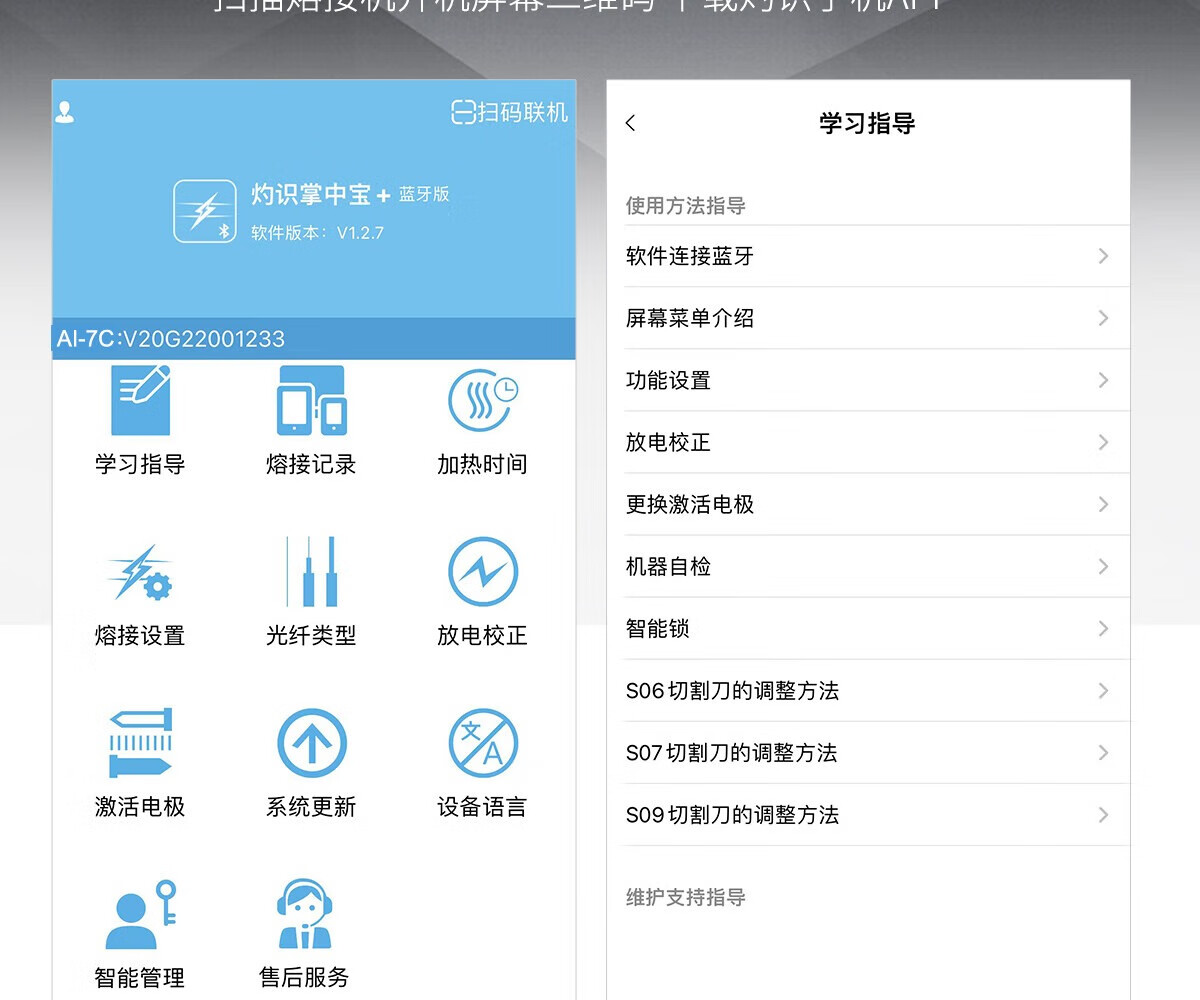Tap the 熔接设置 label
The width and height of the screenshot is (1200, 1000).
(140, 635)
